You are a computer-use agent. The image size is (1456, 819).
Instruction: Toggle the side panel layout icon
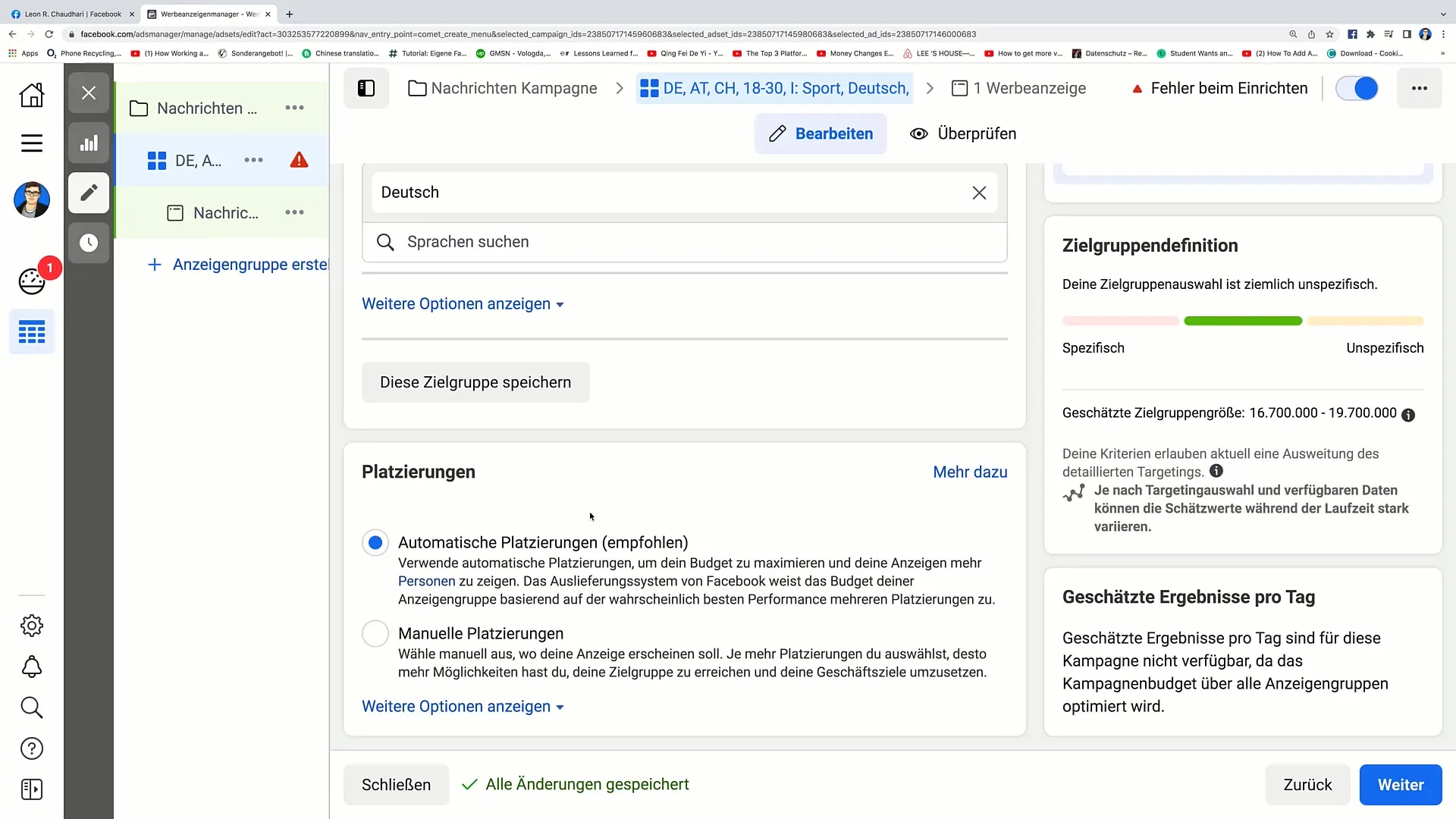pos(366,89)
